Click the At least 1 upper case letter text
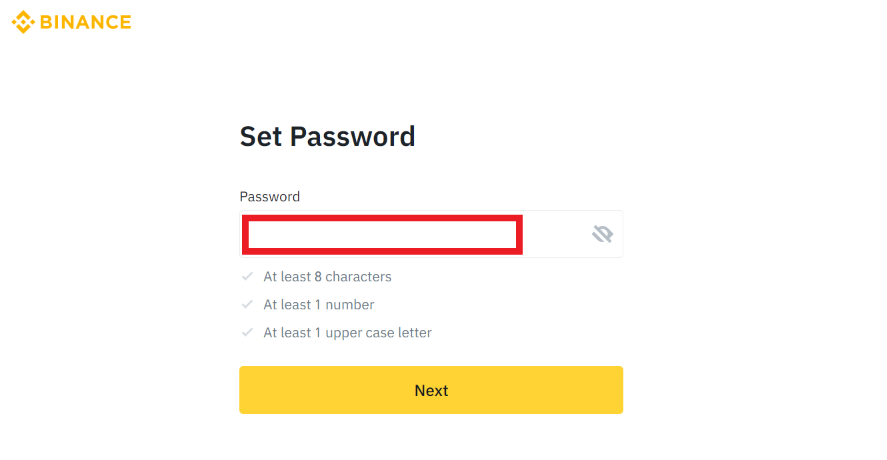 pyautogui.click(x=348, y=333)
